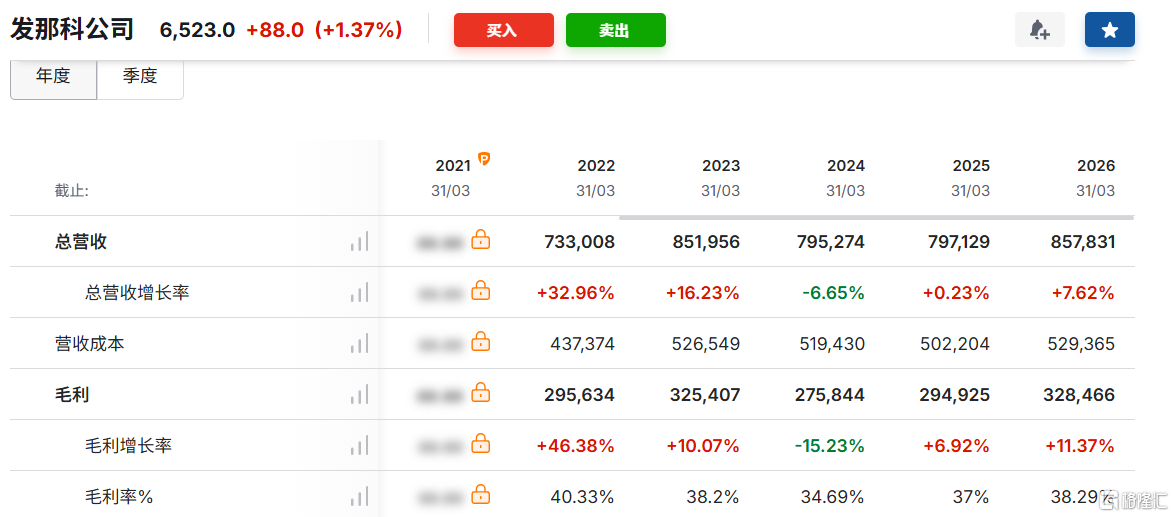Click the gross profit growth +6.92%
The height and width of the screenshot is (517, 1174).
pyautogui.click(x=956, y=445)
